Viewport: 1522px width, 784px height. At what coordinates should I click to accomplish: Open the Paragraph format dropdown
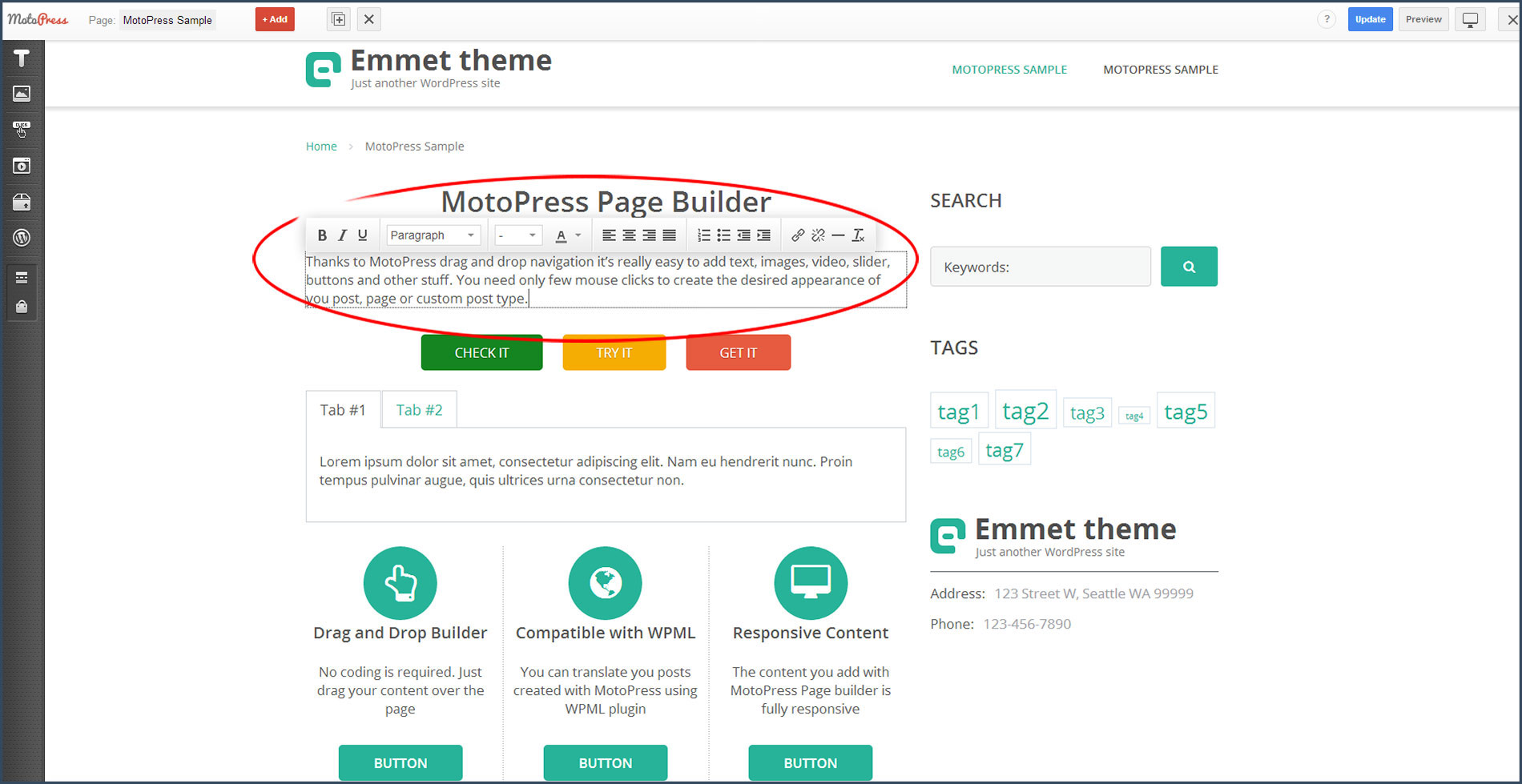[433, 235]
